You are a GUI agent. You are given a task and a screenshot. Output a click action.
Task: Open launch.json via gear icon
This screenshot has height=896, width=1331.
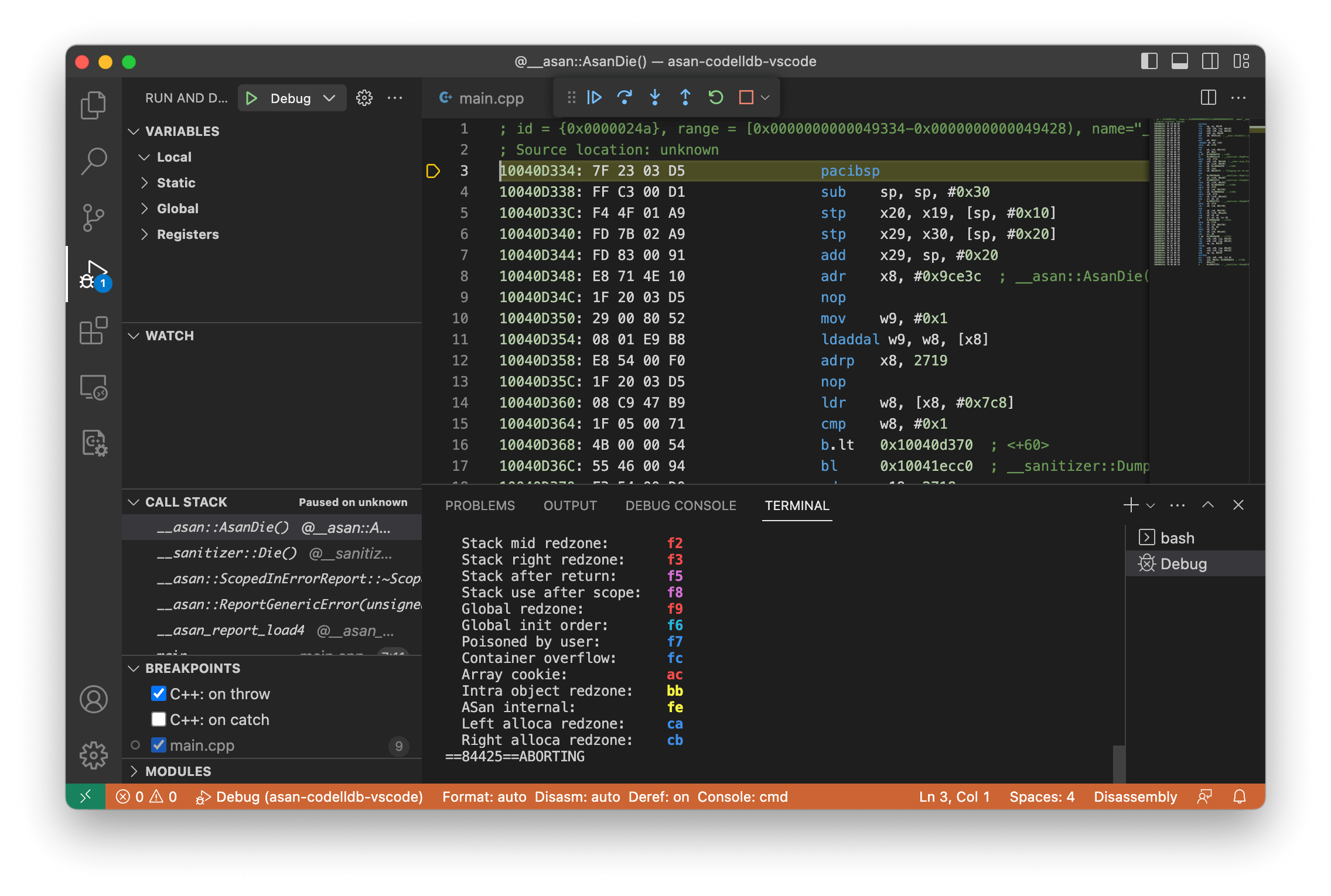pos(364,98)
